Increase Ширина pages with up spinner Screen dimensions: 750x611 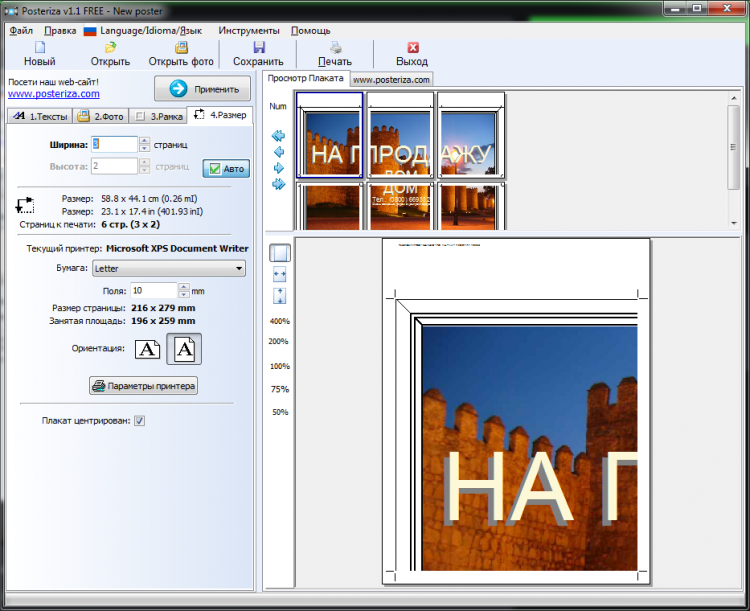click(x=145, y=140)
